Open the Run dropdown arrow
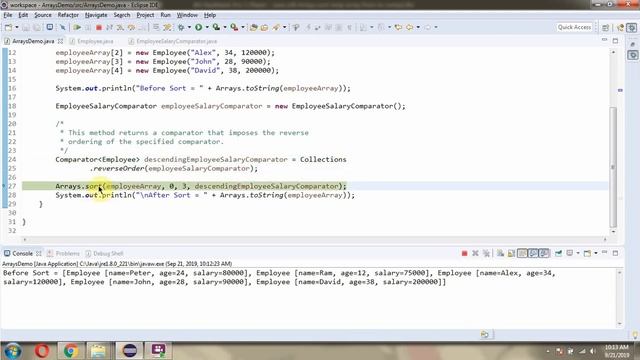Screen dimensions: 640x360 (x=207, y=27)
